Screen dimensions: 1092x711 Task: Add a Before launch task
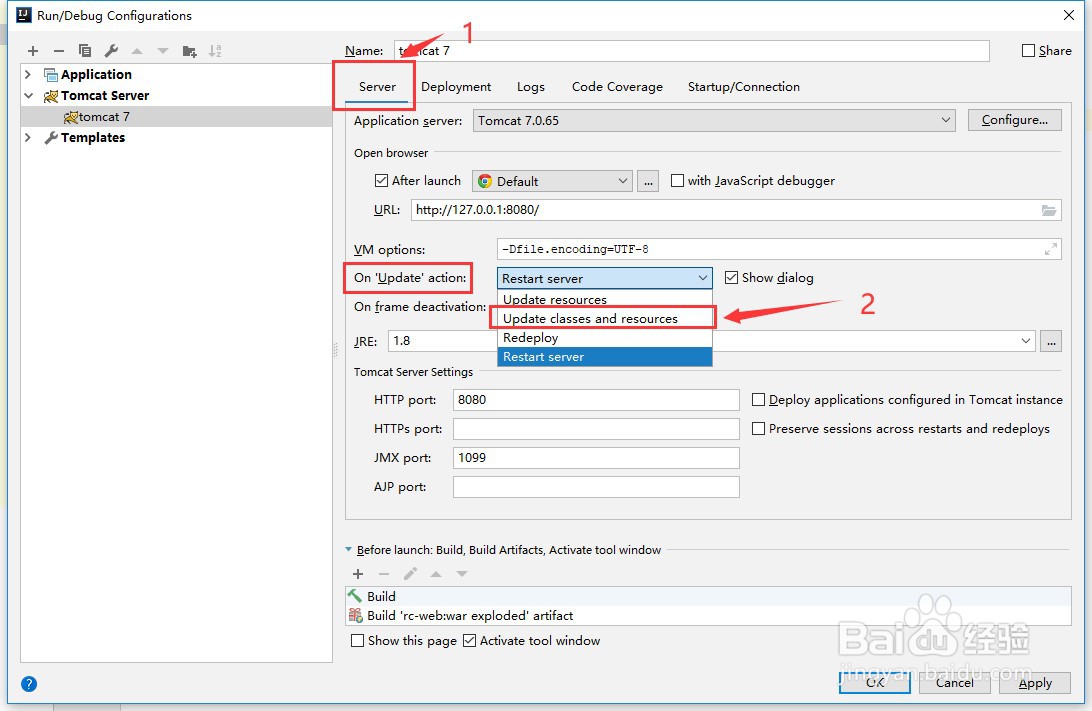pyautogui.click(x=358, y=574)
